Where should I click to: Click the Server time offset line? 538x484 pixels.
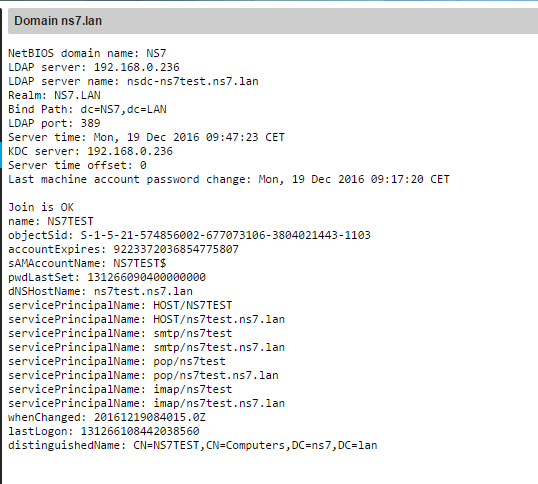77,165
